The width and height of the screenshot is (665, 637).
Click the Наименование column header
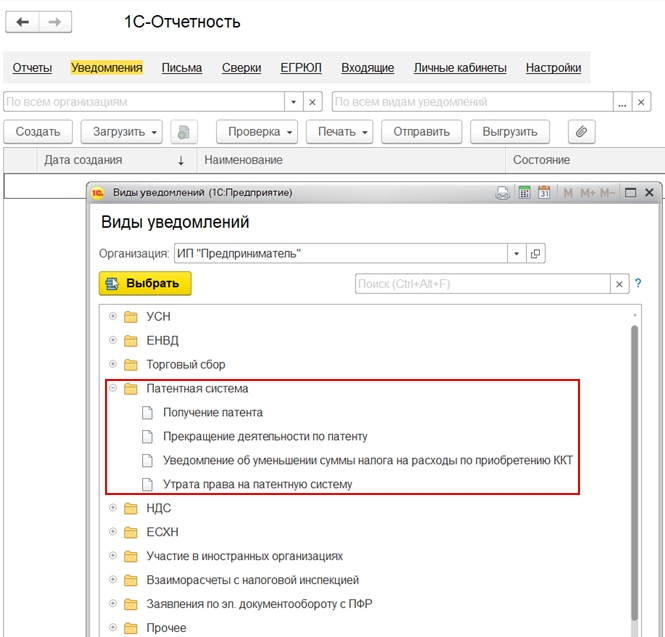pos(351,160)
